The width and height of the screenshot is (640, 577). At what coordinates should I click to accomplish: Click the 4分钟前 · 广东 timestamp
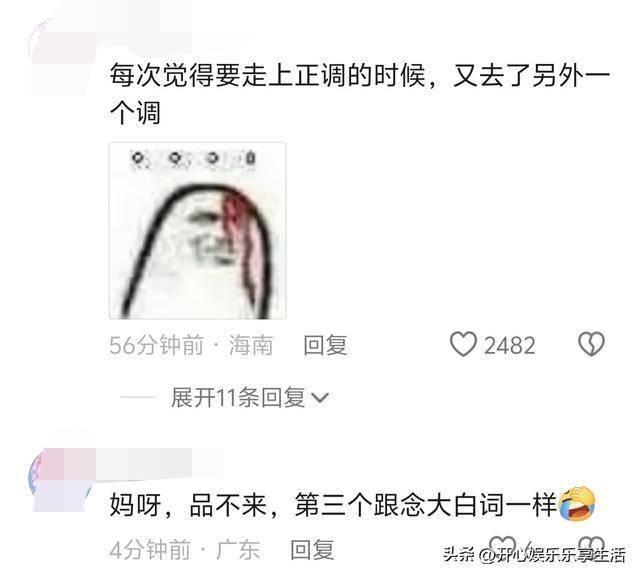pos(184,549)
